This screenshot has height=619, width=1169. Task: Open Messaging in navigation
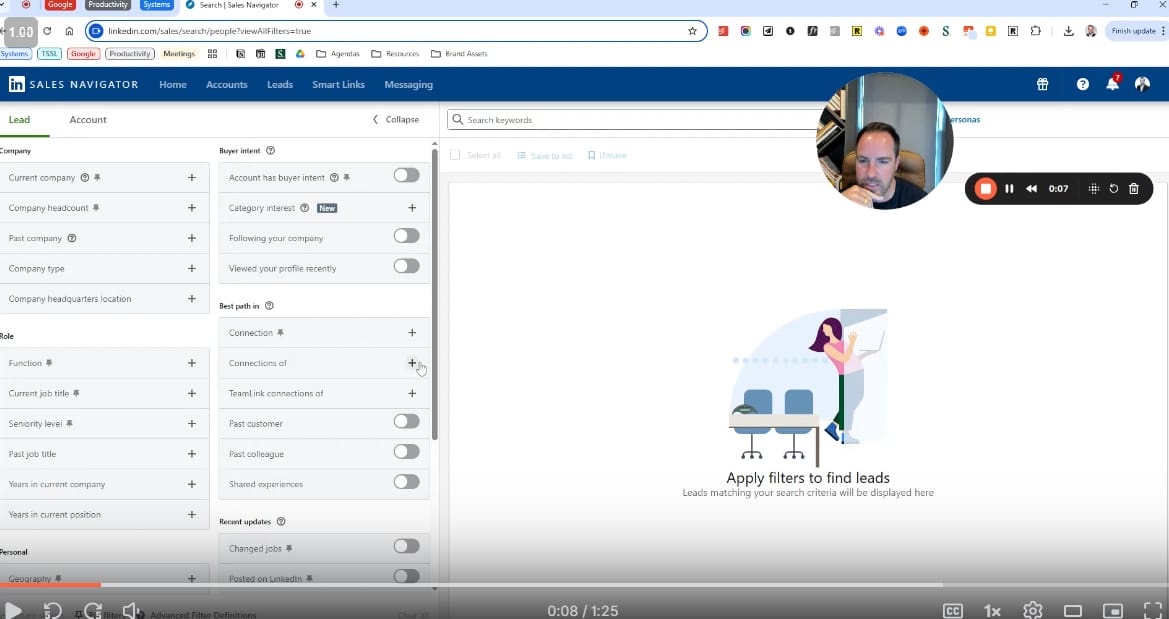(409, 84)
